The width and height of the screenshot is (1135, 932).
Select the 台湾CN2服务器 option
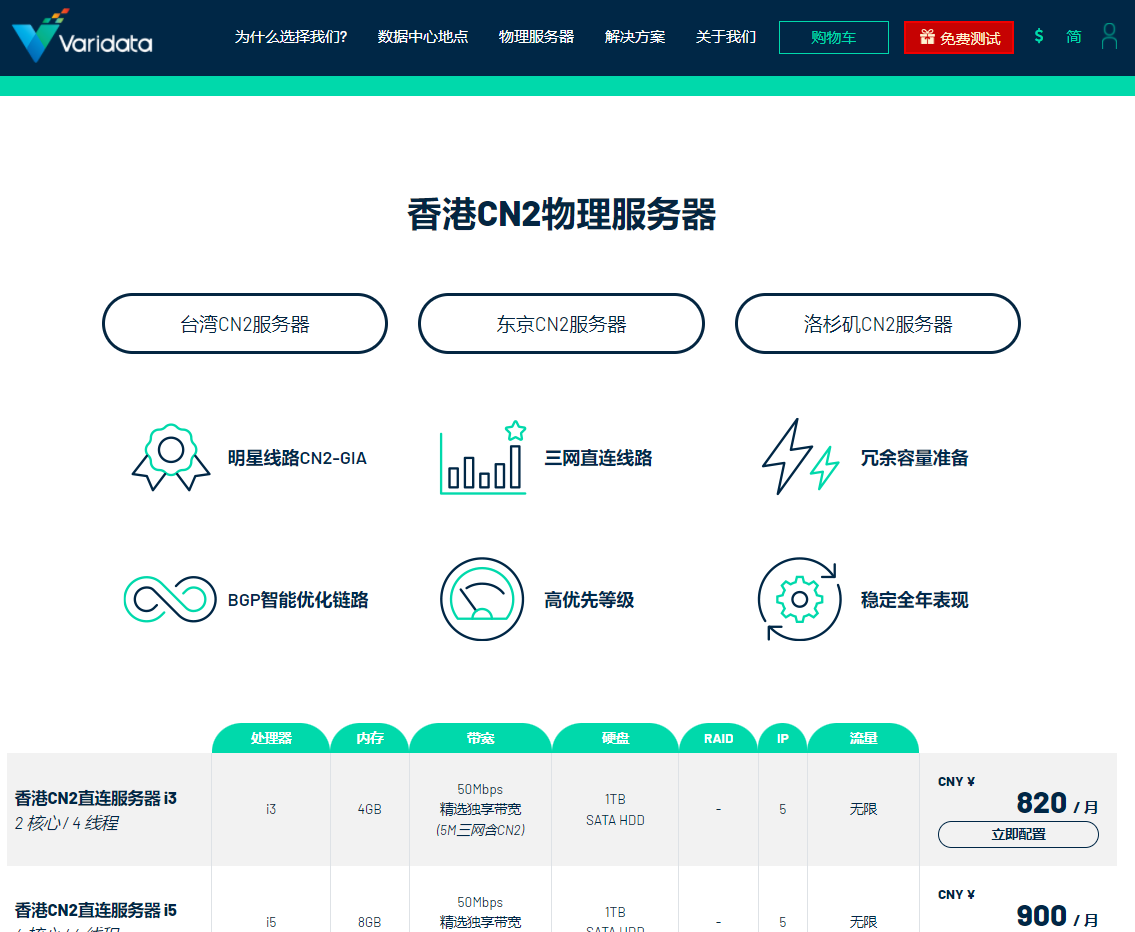tap(244, 323)
